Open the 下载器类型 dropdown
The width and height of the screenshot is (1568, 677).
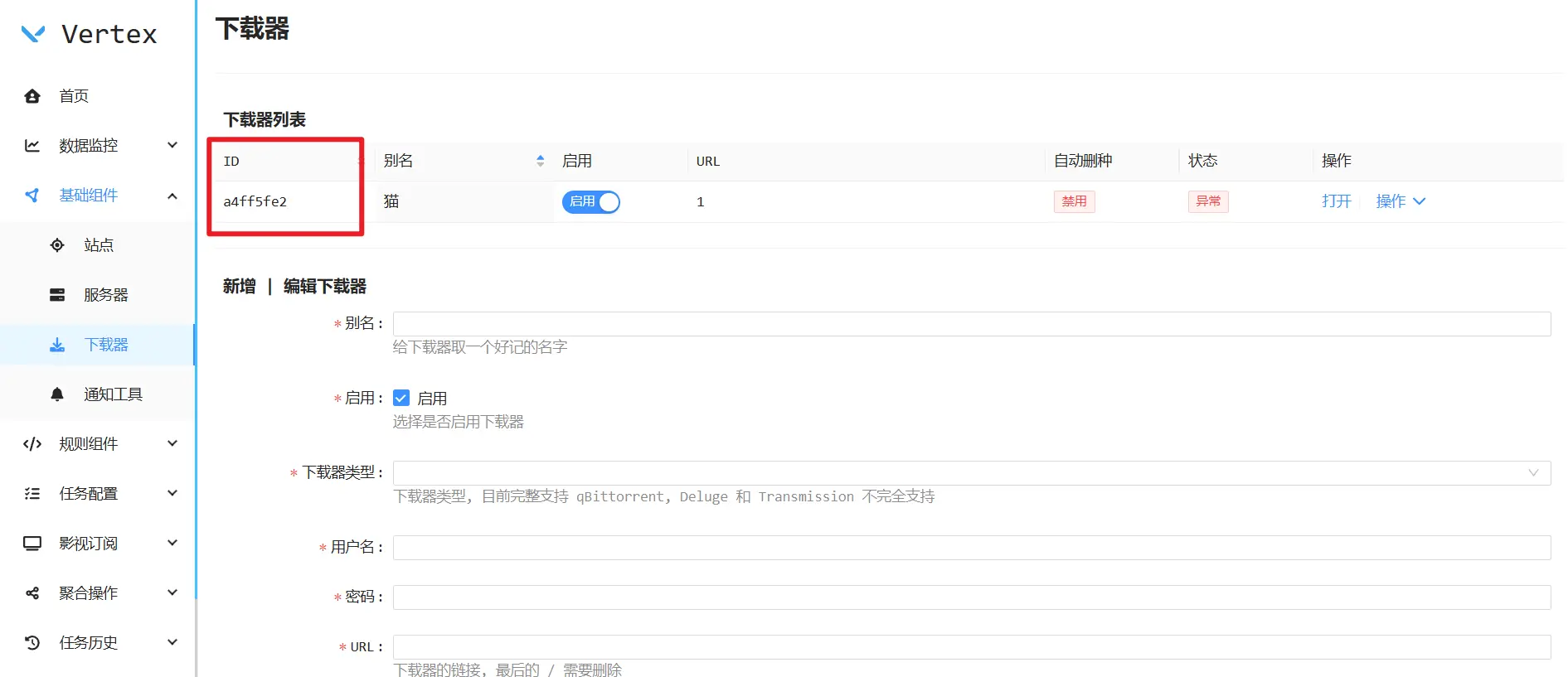971,473
